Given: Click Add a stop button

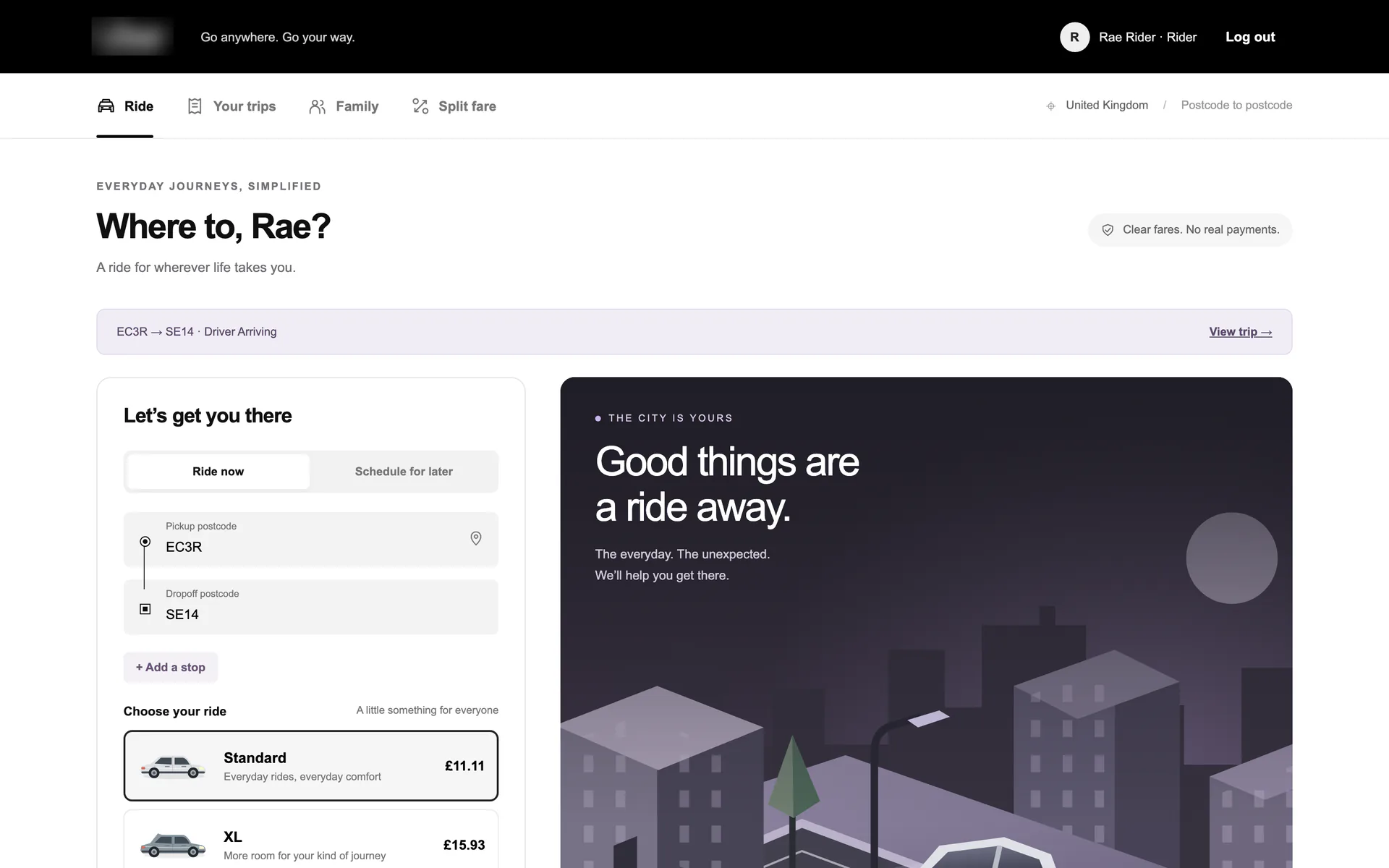Looking at the screenshot, I should tap(171, 667).
